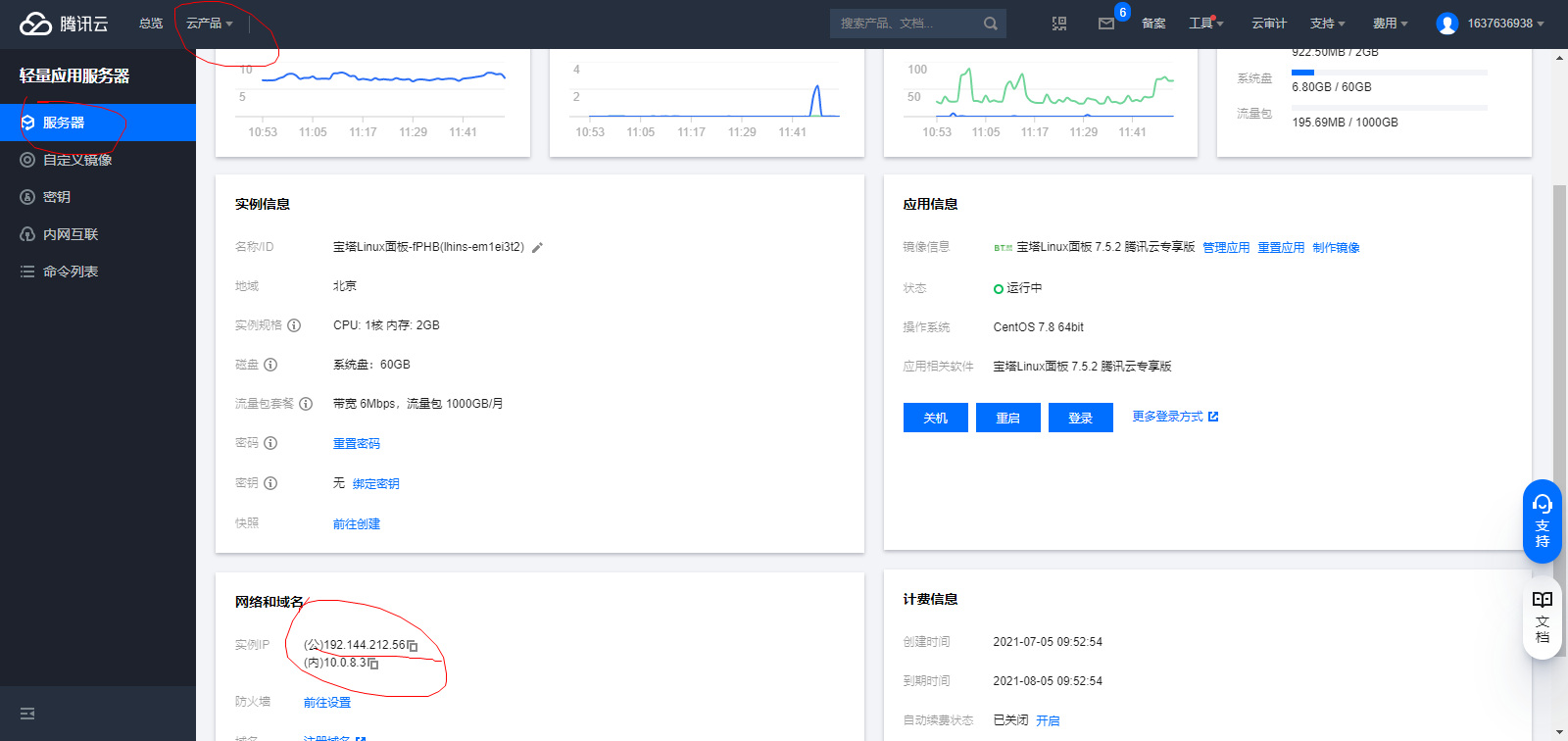Select 自定义镜像 in the sidebar
1568x741 pixels.
[98, 160]
